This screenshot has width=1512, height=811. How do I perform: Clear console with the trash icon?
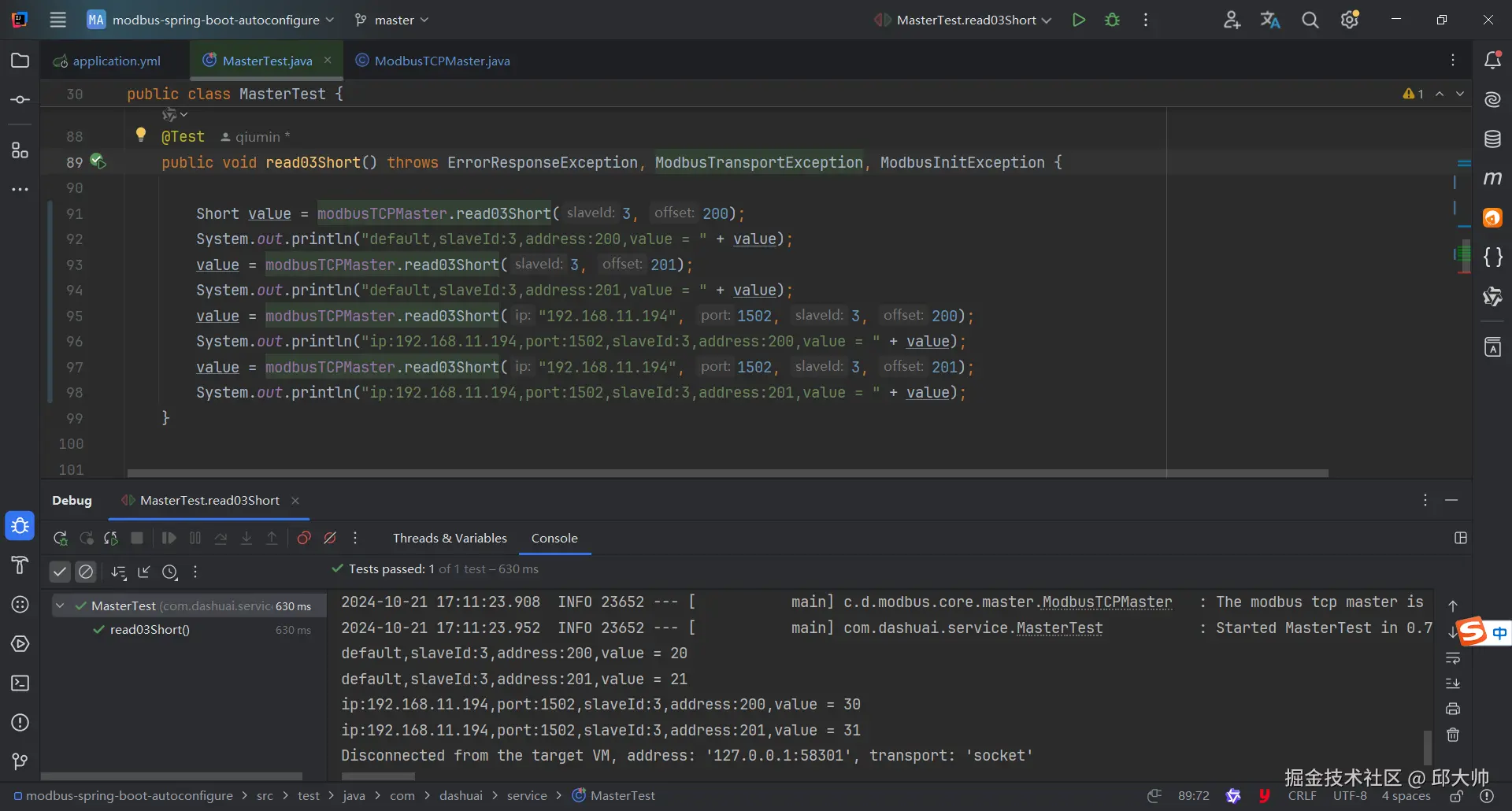[x=1453, y=735]
